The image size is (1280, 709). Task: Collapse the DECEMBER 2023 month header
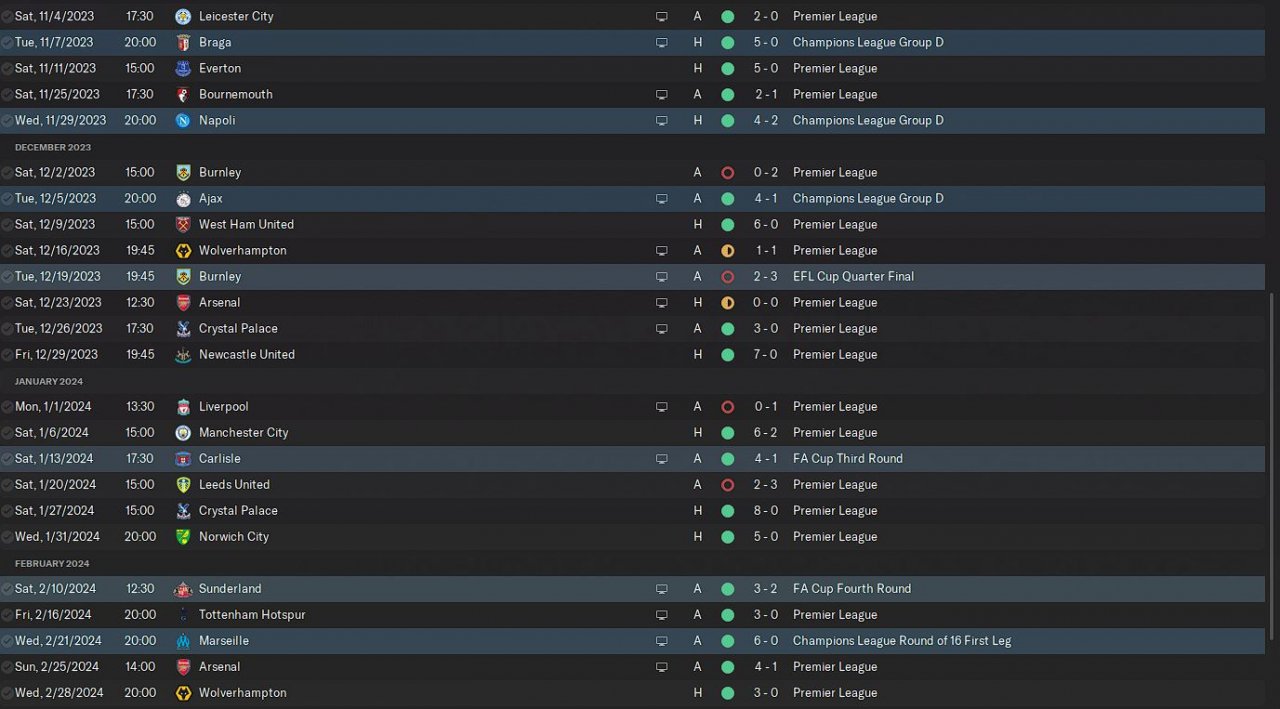tap(53, 147)
